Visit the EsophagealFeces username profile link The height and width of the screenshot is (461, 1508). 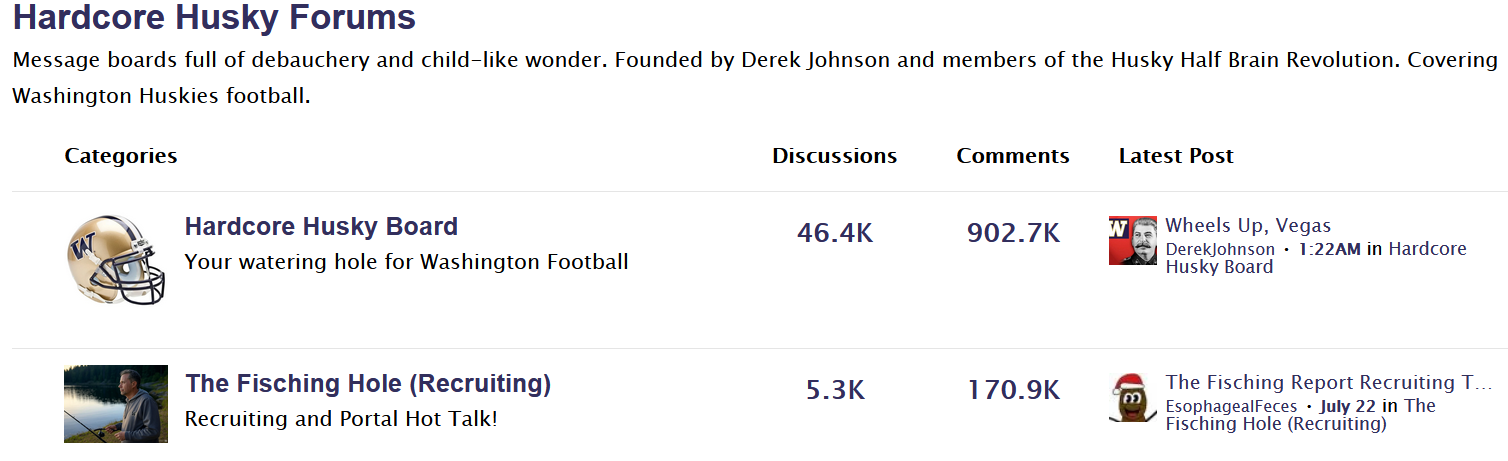(x=1231, y=406)
